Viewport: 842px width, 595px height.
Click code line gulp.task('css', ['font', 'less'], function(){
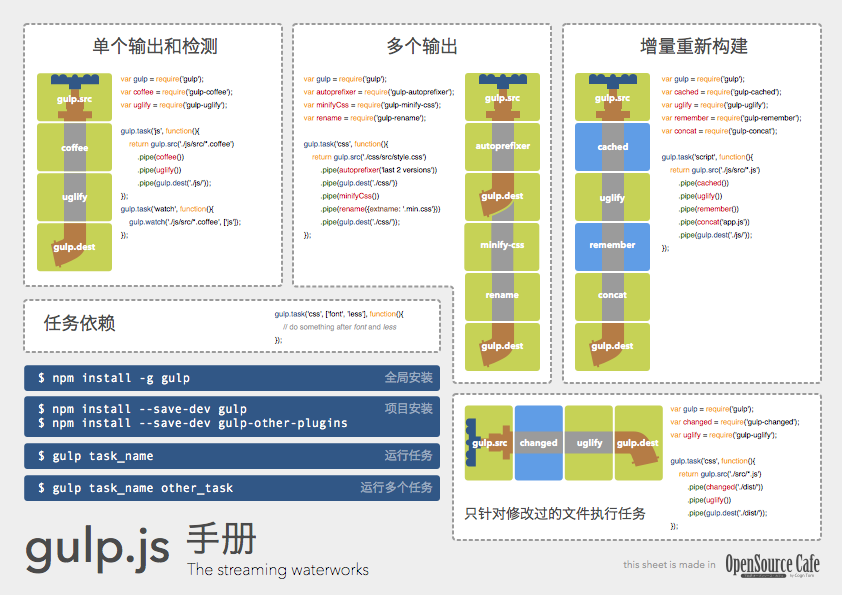pos(339,314)
